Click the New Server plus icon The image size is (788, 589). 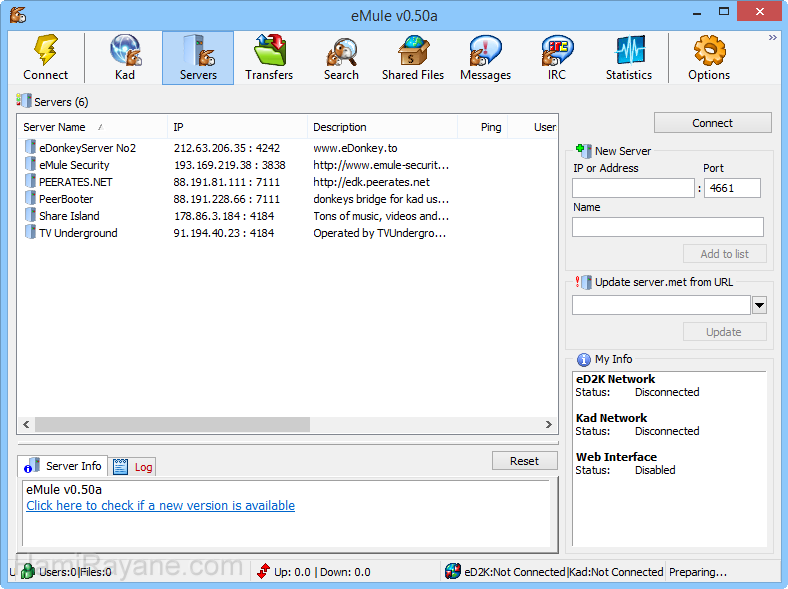583,150
